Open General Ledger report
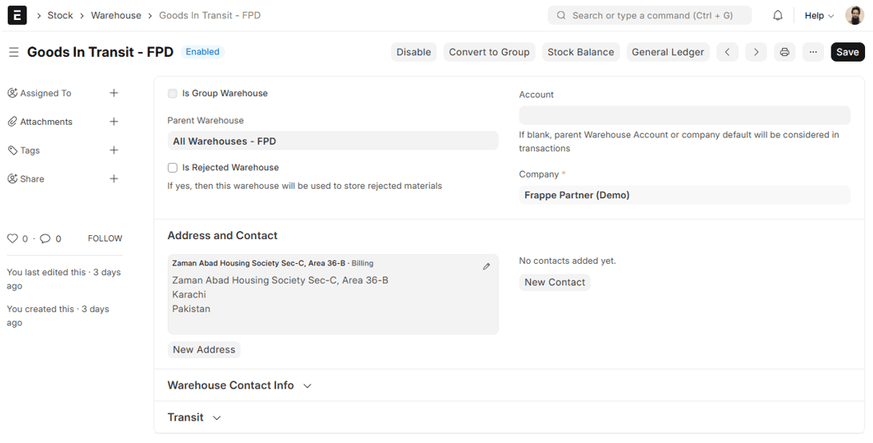 (668, 52)
